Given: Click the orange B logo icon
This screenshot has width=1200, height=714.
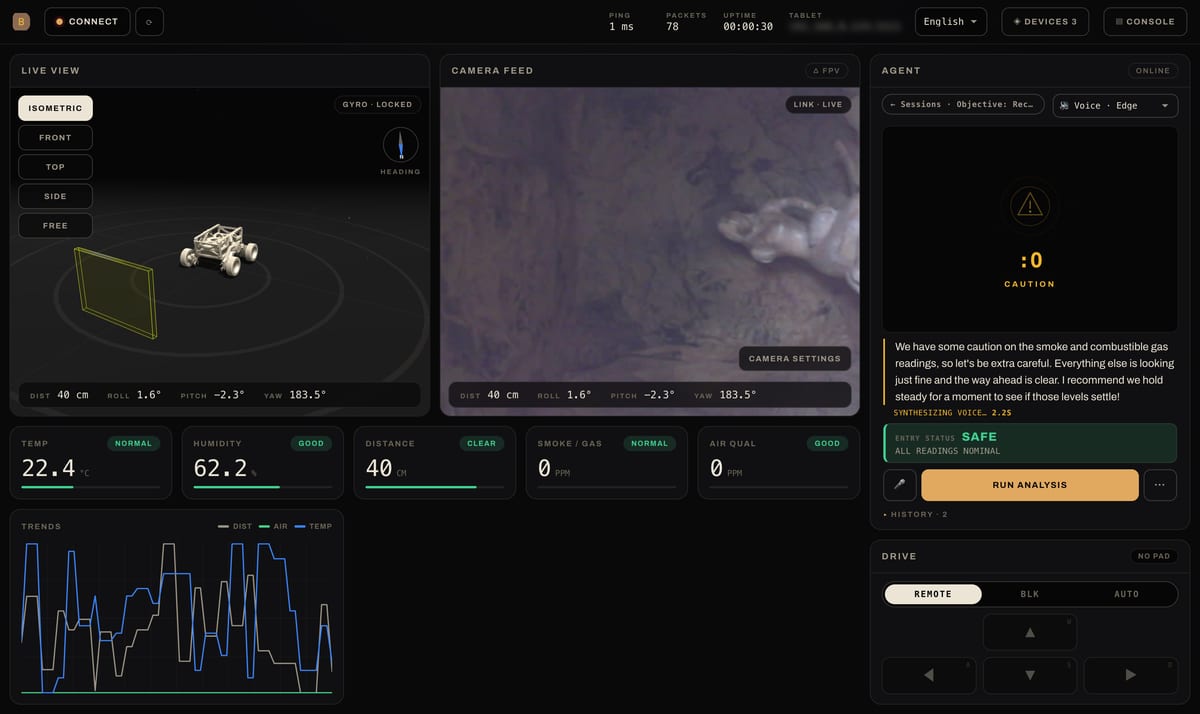Looking at the screenshot, I should click(x=21, y=21).
